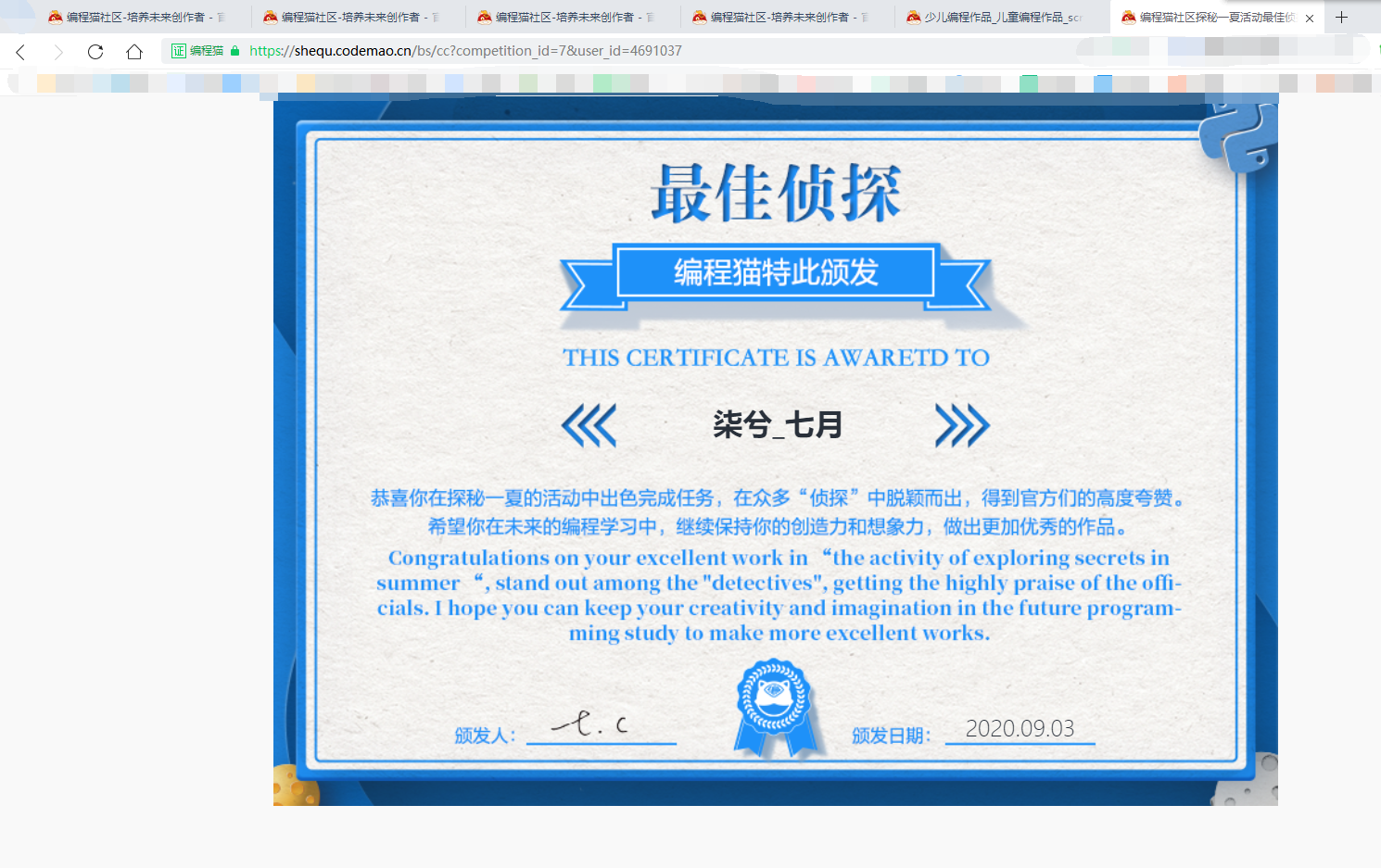Click the 最佳侦探 certificate title
The height and width of the screenshot is (868, 1381).
pyautogui.click(x=776, y=194)
